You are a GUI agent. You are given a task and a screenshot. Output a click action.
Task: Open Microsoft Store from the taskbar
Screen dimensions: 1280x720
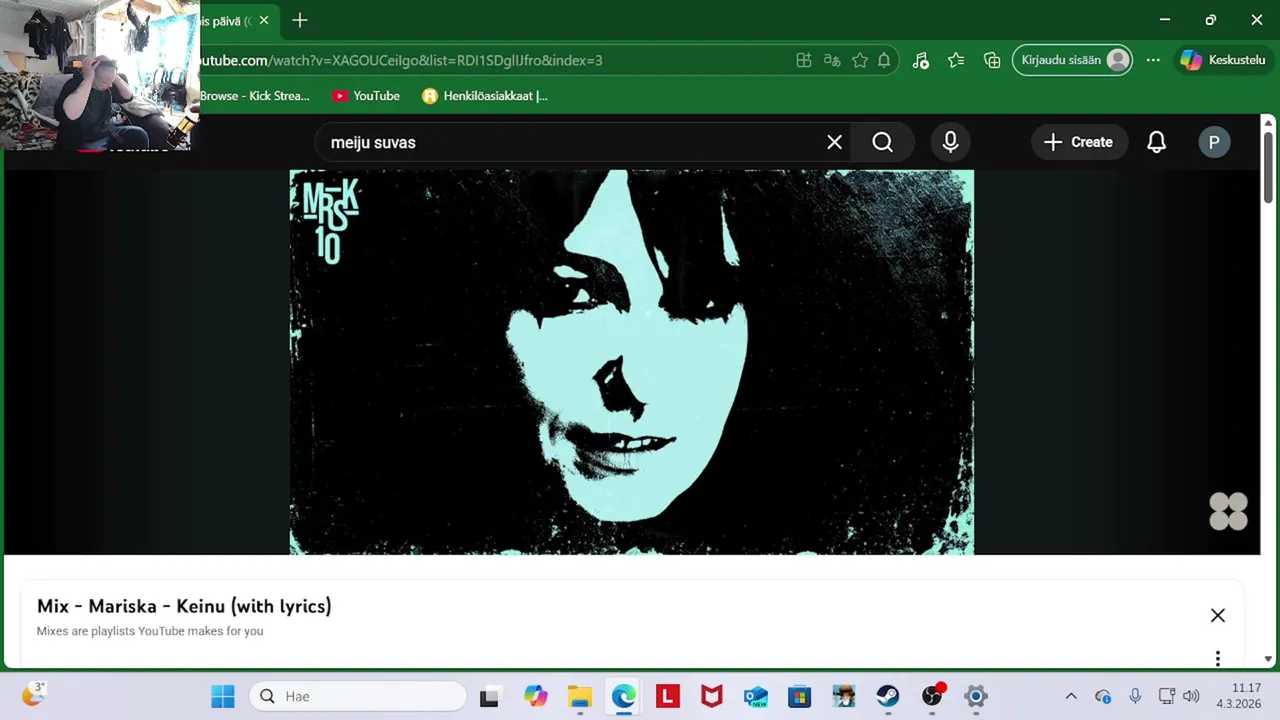(800, 696)
